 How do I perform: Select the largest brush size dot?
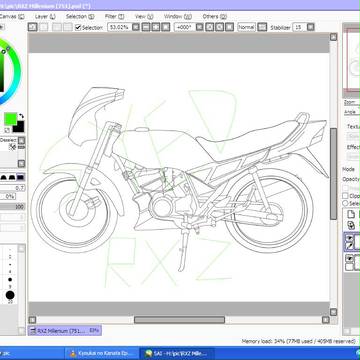pos(10,295)
